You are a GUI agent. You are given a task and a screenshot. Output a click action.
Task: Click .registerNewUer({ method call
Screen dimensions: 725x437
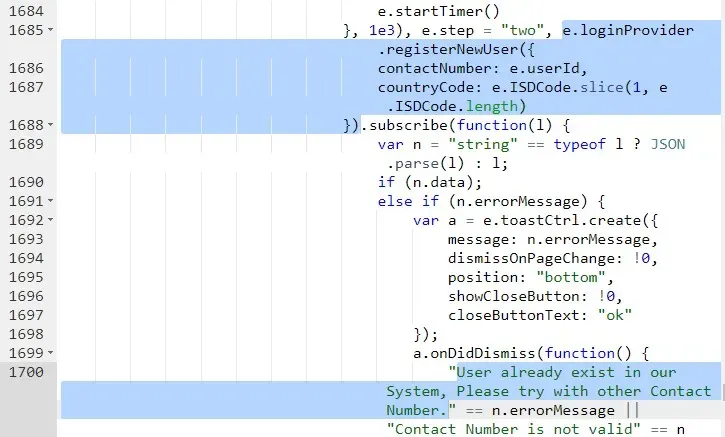456,49
